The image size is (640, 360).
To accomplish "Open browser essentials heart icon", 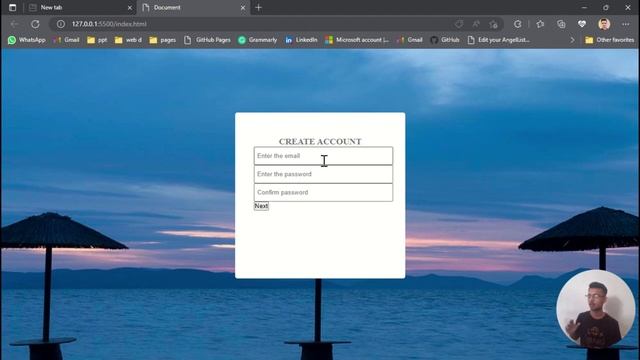I will click(x=582, y=24).
